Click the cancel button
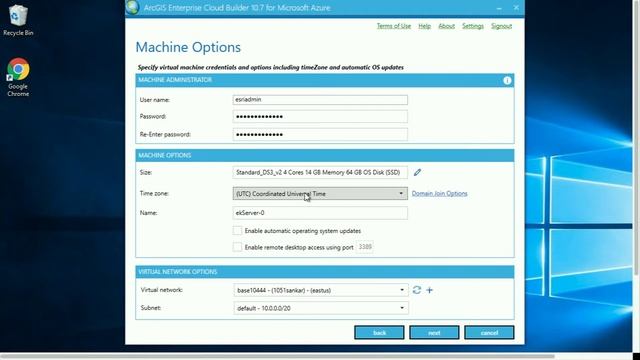The width and height of the screenshot is (640, 360). point(489,333)
